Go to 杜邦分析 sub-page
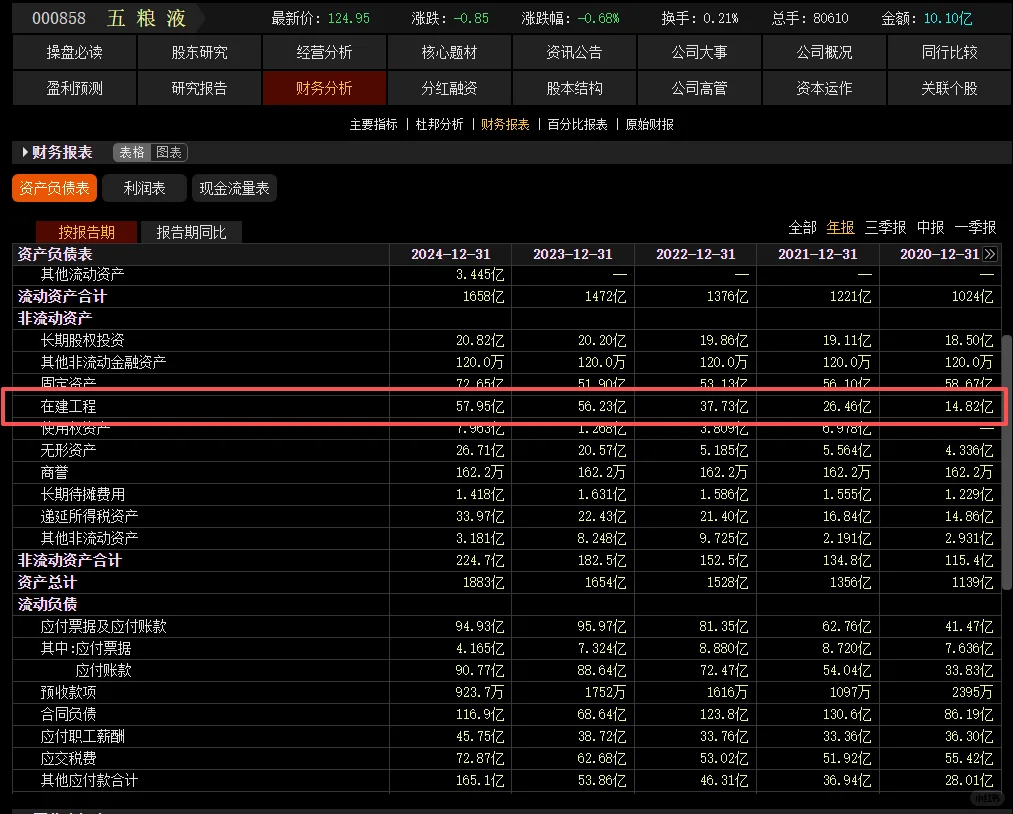 click(439, 124)
